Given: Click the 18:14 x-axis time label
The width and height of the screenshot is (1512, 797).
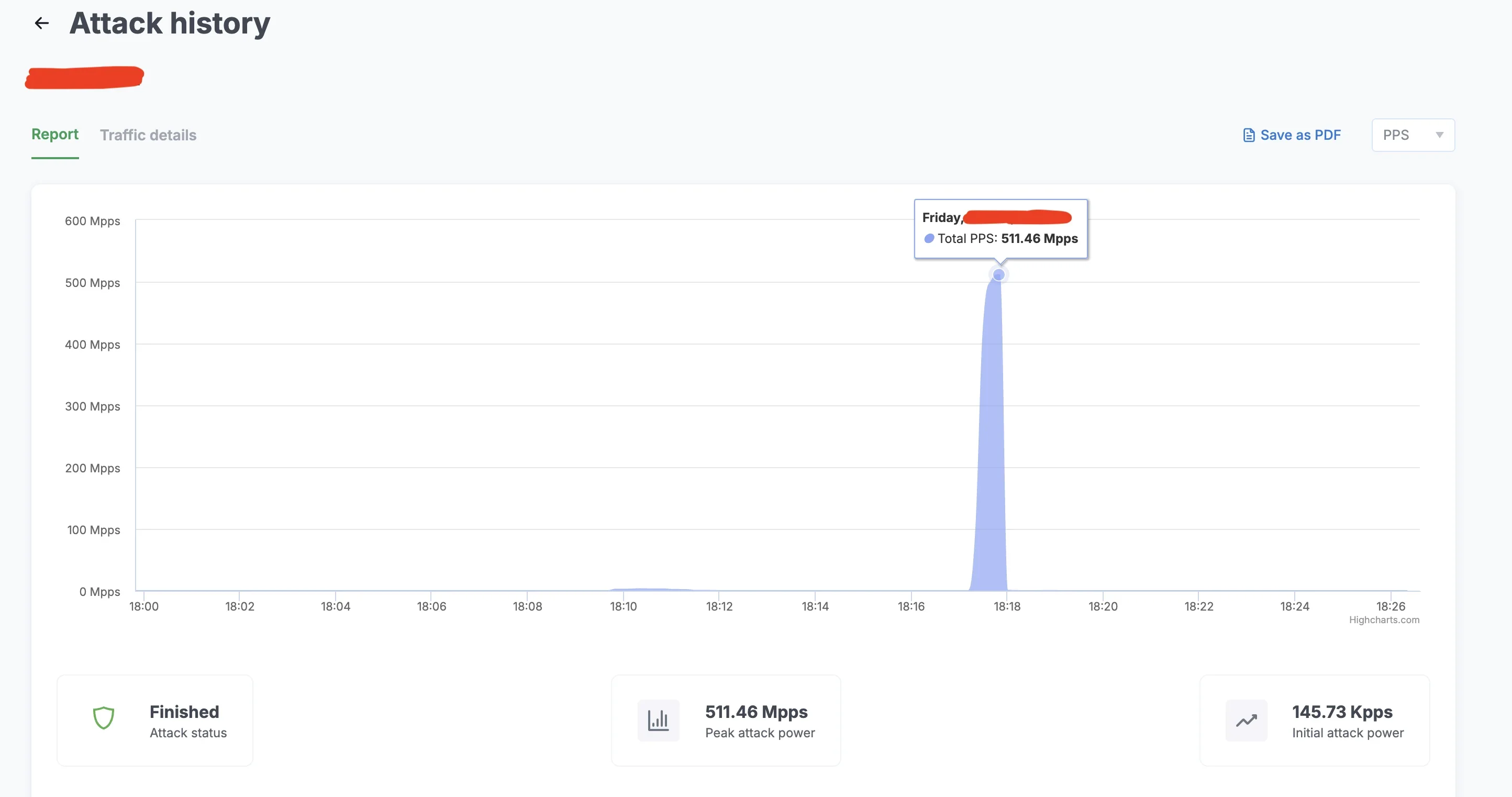Looking at the screenshot, I should (815, 606).
